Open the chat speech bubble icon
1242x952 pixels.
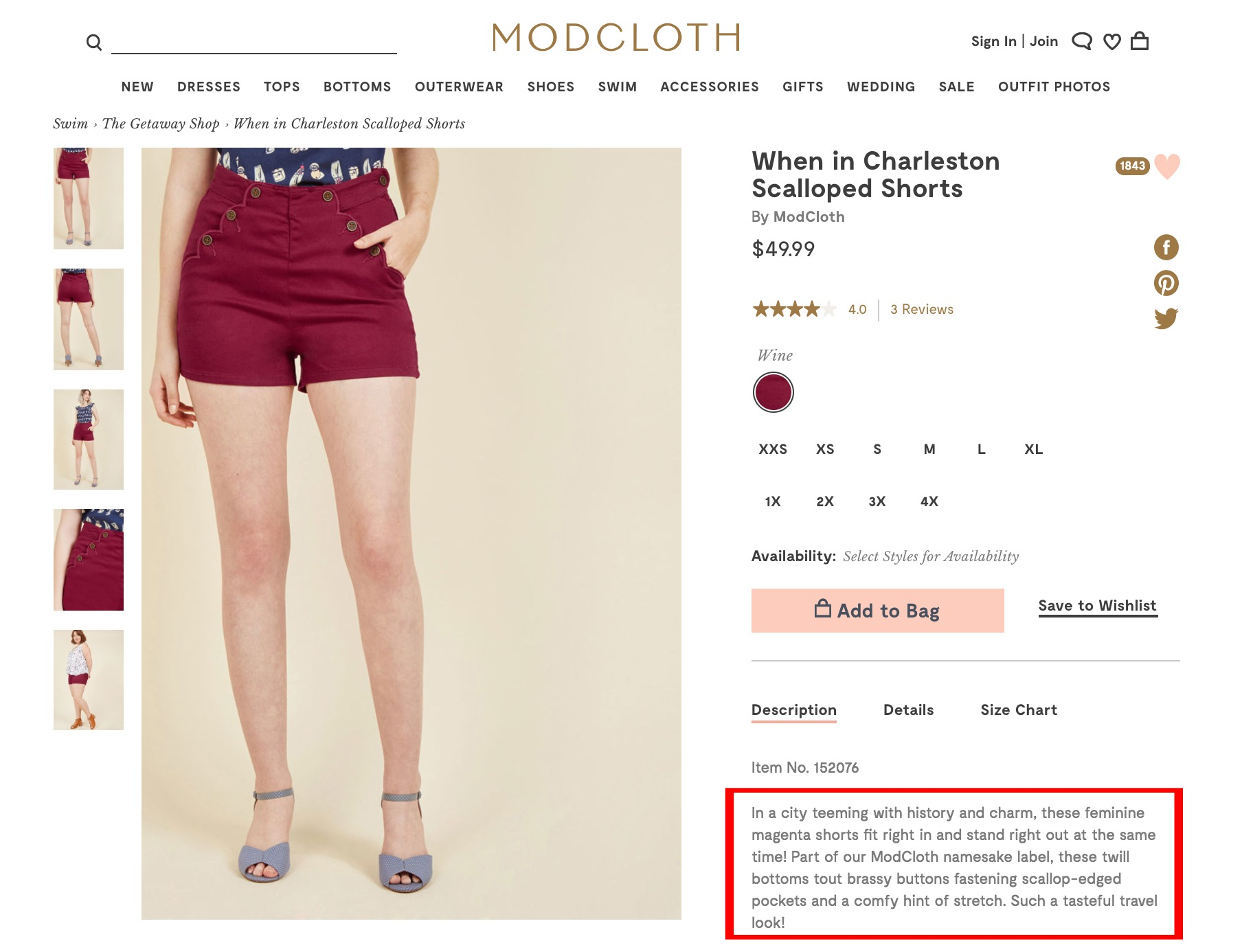[1082, 41]
